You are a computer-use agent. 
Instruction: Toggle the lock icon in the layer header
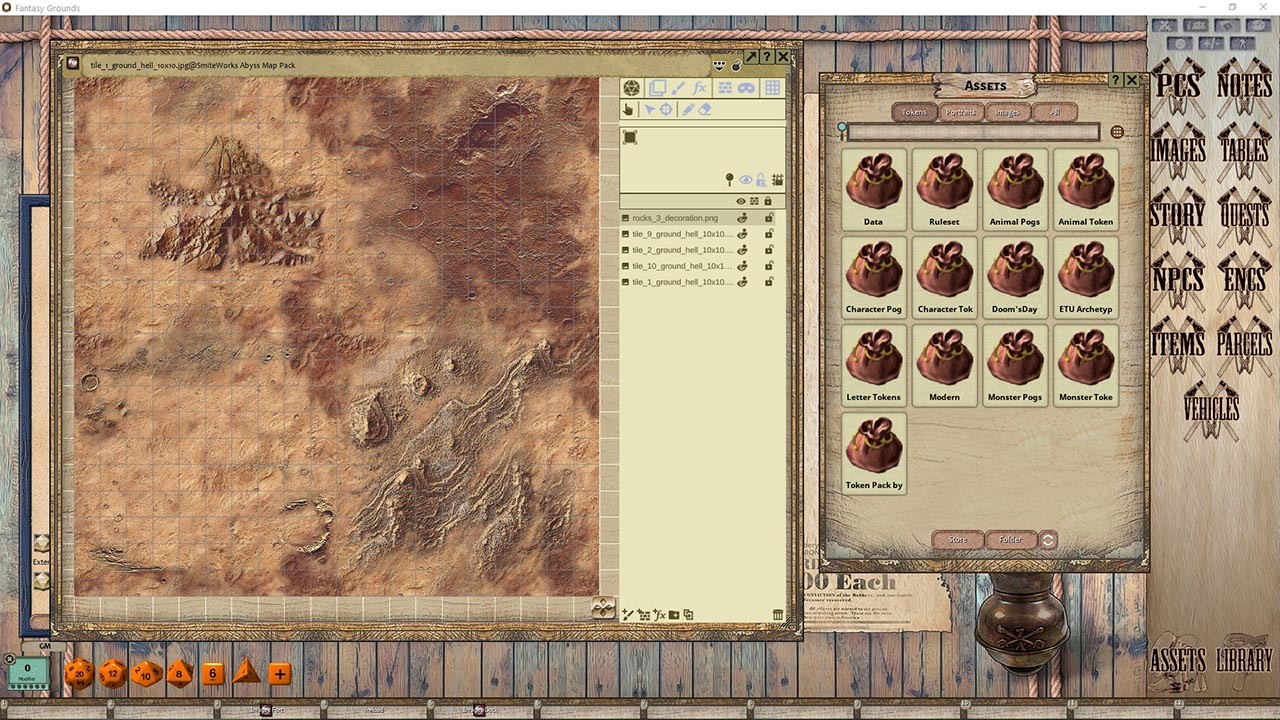pyautogui.click(x=768, y=200)
